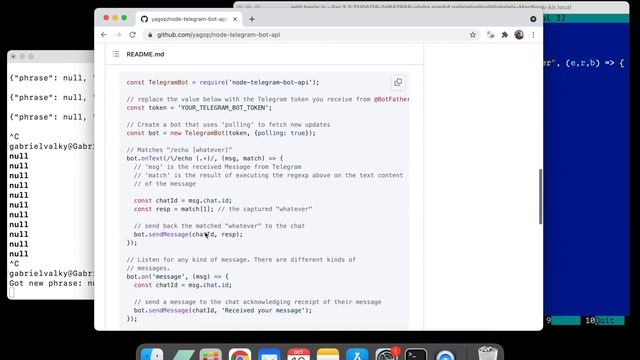640x360 pixels.
Task: Click the 'Got new phrase' line in left terminal
Action: click(51, 283)
